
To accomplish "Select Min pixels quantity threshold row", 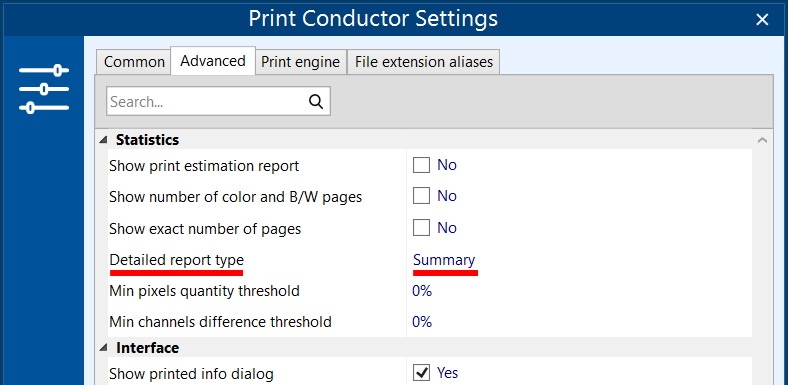I will [x=430, y=291].
